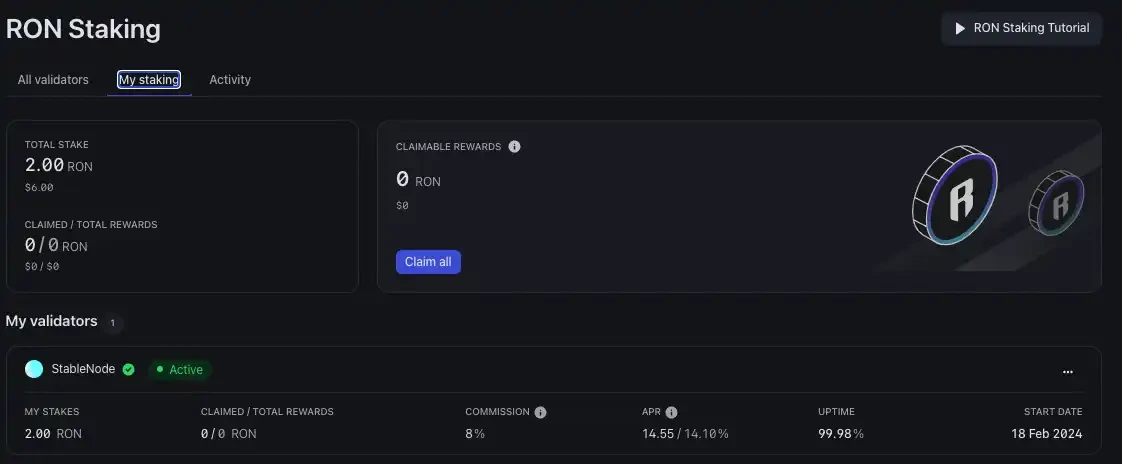Click the My validators count badge
Screen dimensions: 1122x464
pyautogui.click(x=113, y=323)
